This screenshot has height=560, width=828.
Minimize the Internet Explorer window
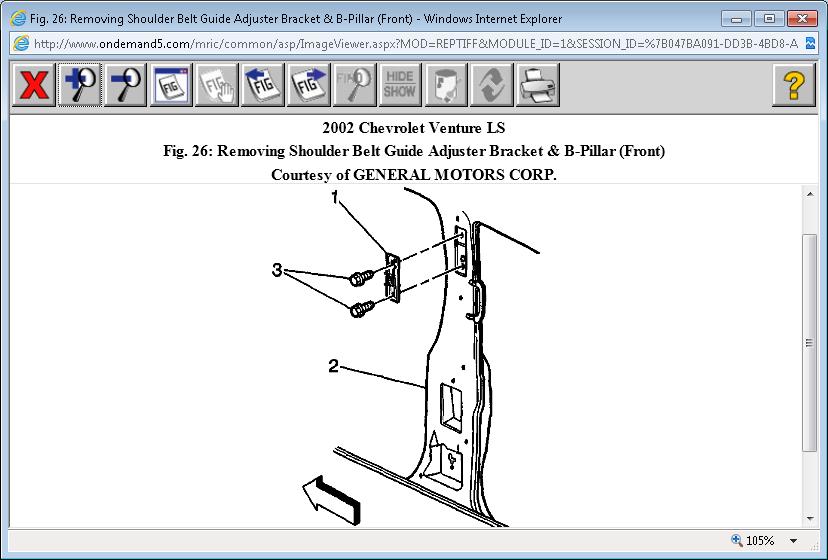737,19
